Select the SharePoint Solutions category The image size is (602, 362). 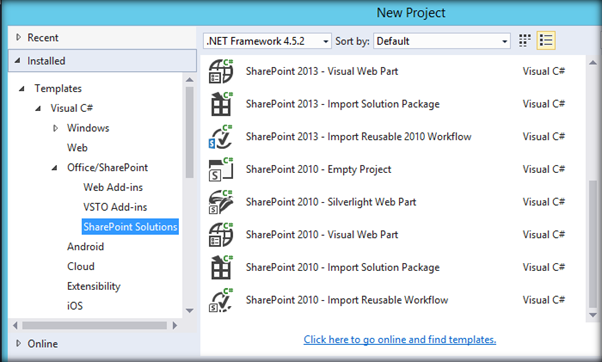point(130,226)
